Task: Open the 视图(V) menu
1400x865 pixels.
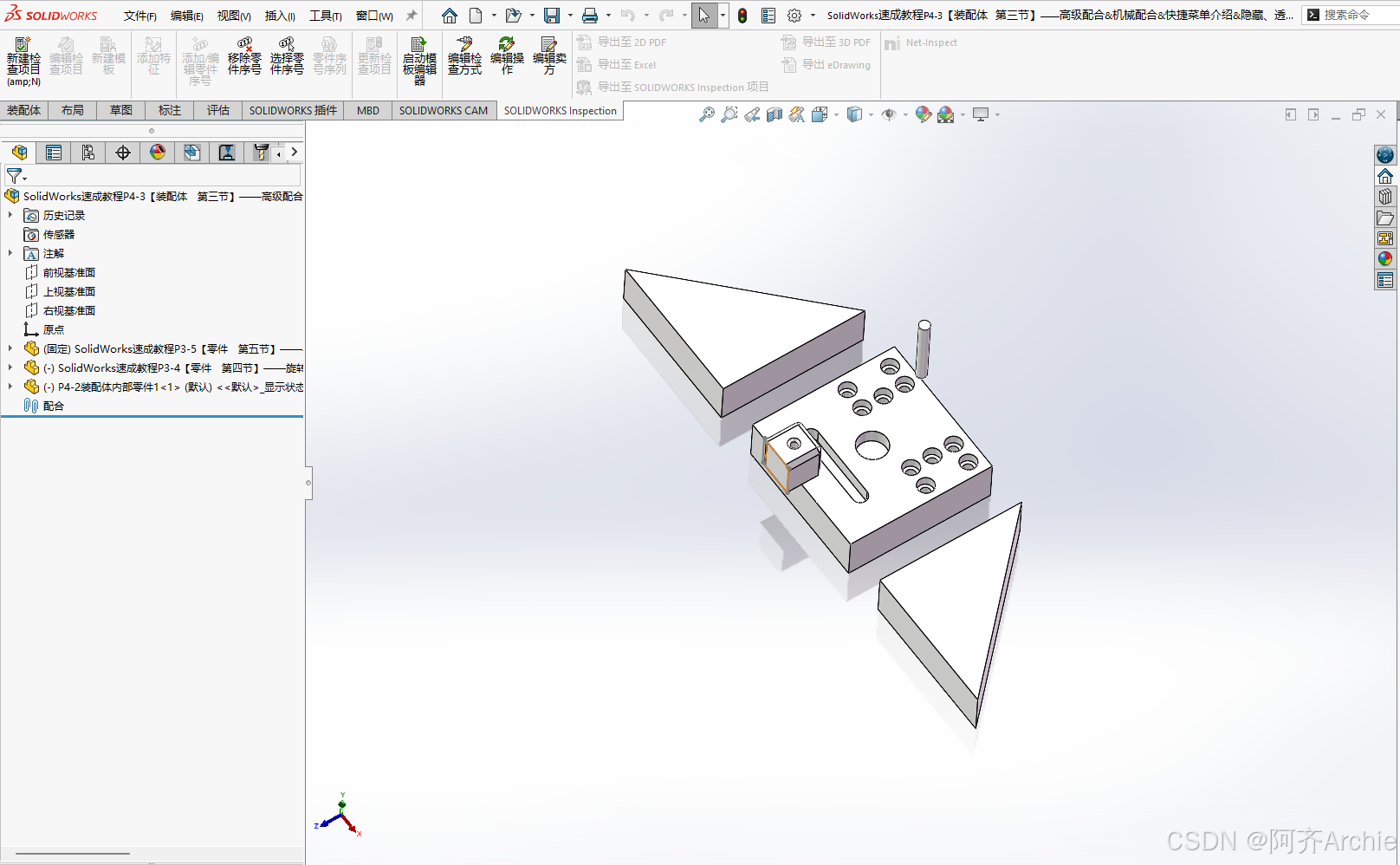Action: 234,16
